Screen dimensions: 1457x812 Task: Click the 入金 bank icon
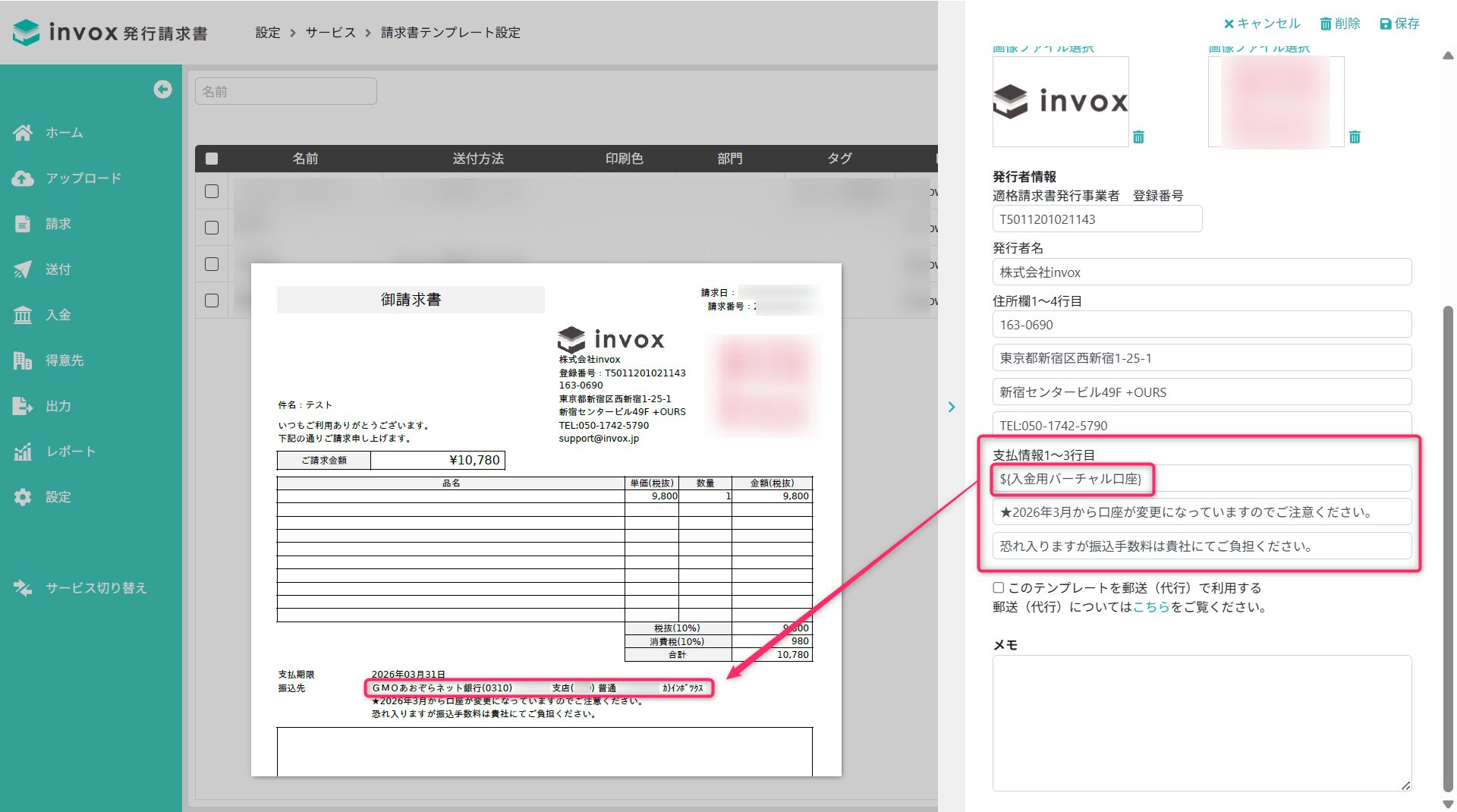click(x=23, y=315)
